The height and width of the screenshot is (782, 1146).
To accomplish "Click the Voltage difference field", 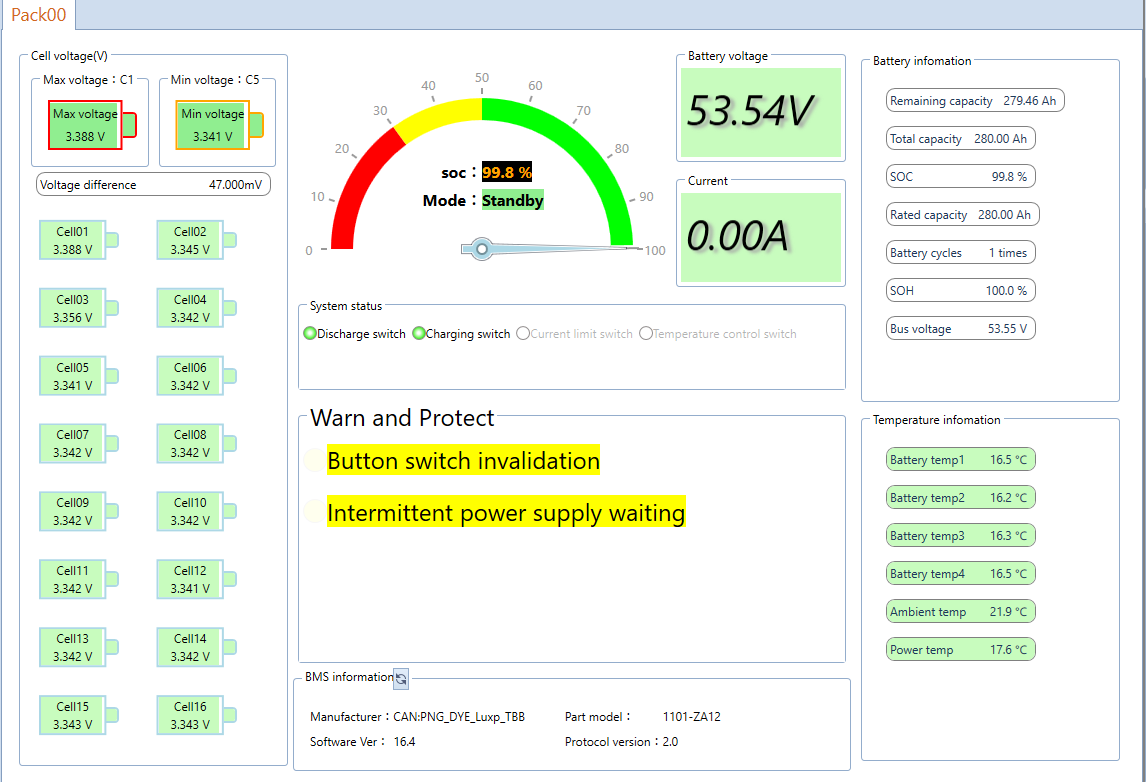I will coord(153,184).
